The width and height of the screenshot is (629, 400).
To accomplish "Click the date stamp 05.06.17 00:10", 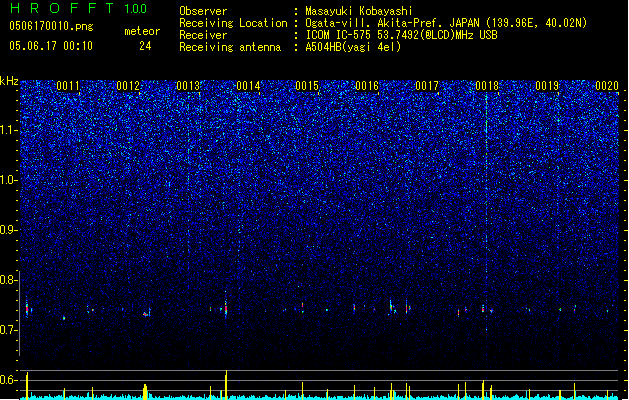I will coord(51,46).
